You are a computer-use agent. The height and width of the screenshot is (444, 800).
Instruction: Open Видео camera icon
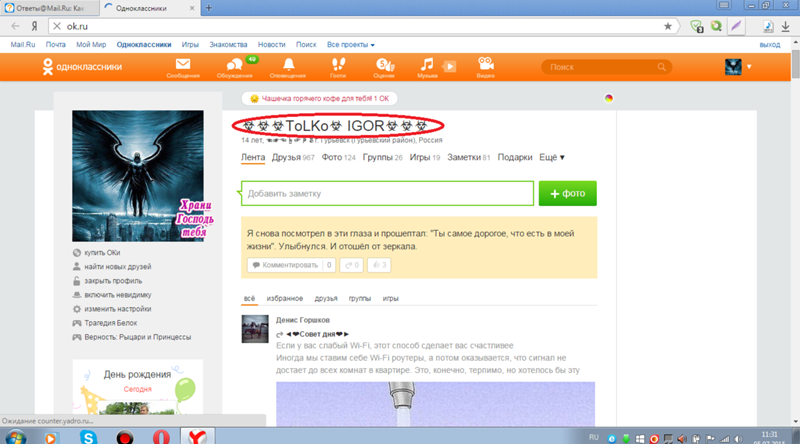click(486, 67)
